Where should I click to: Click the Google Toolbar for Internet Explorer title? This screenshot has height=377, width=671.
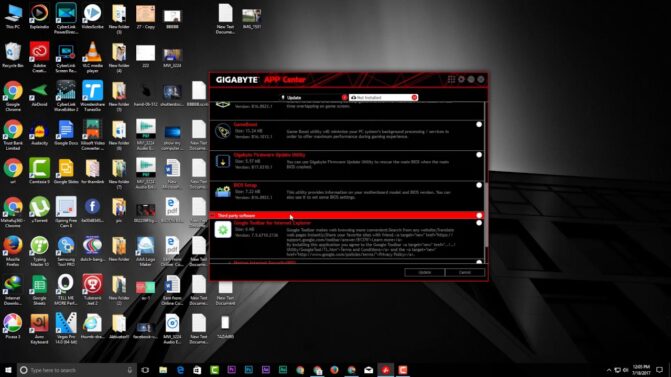(272, 223)
